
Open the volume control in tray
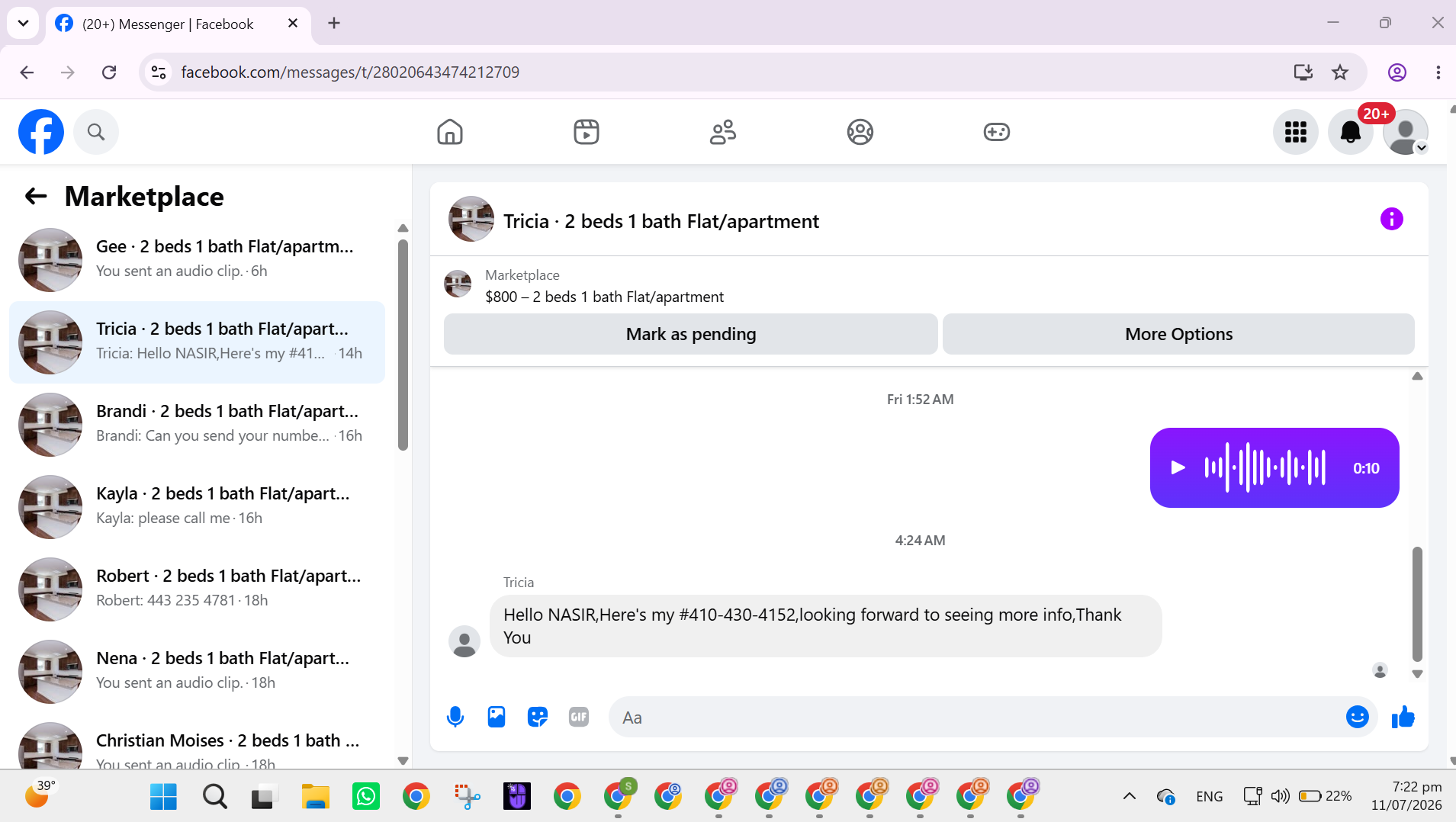[1280, 797]
